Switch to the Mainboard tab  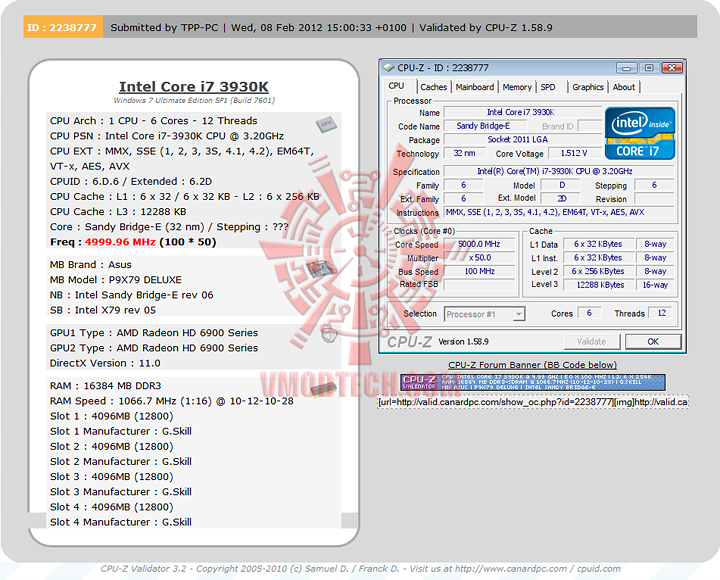tap(475, 87)
